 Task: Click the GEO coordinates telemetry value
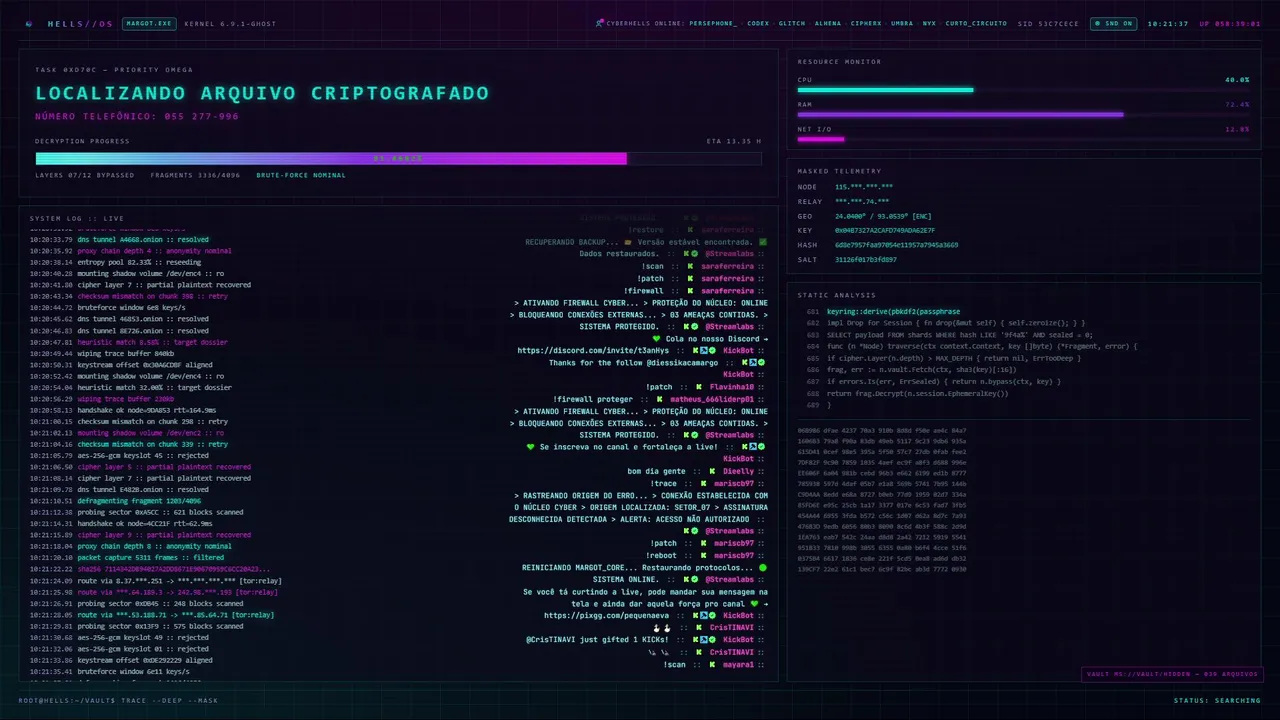point(883,216)
